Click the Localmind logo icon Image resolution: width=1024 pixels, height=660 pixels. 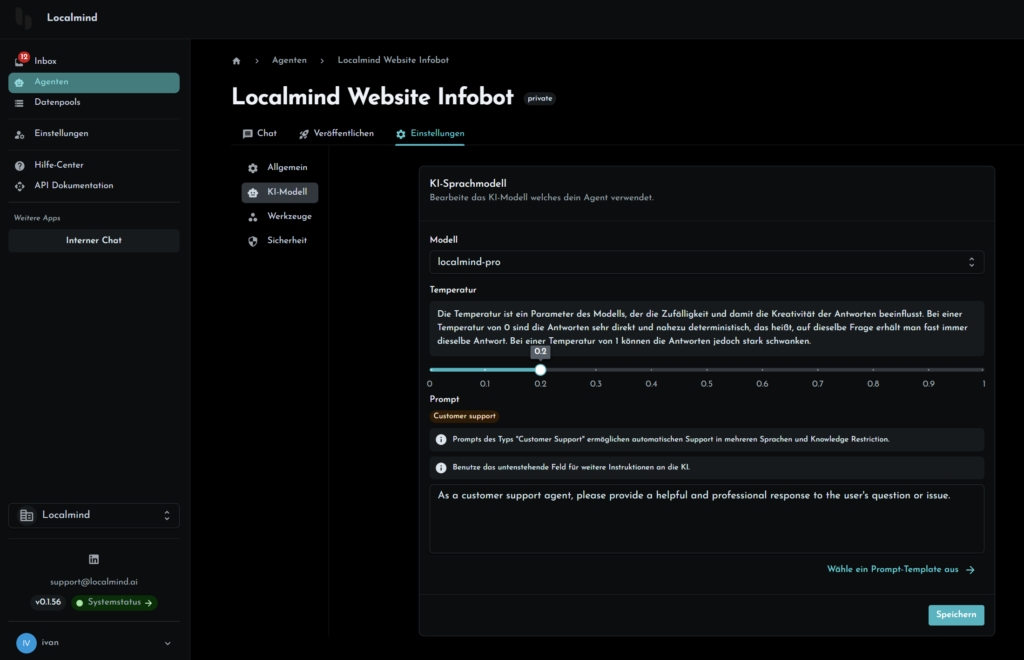click(x=24, y=18)
